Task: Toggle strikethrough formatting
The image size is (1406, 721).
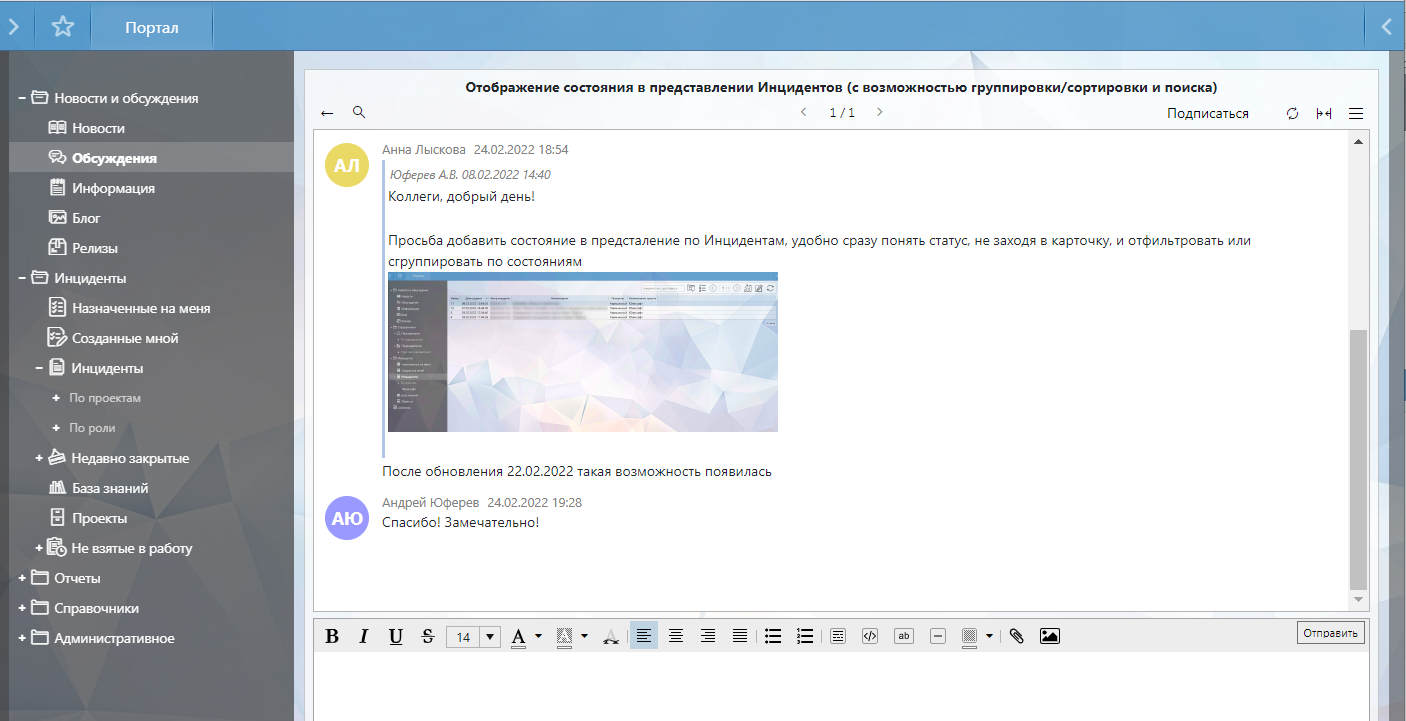Action: point(428,636)
